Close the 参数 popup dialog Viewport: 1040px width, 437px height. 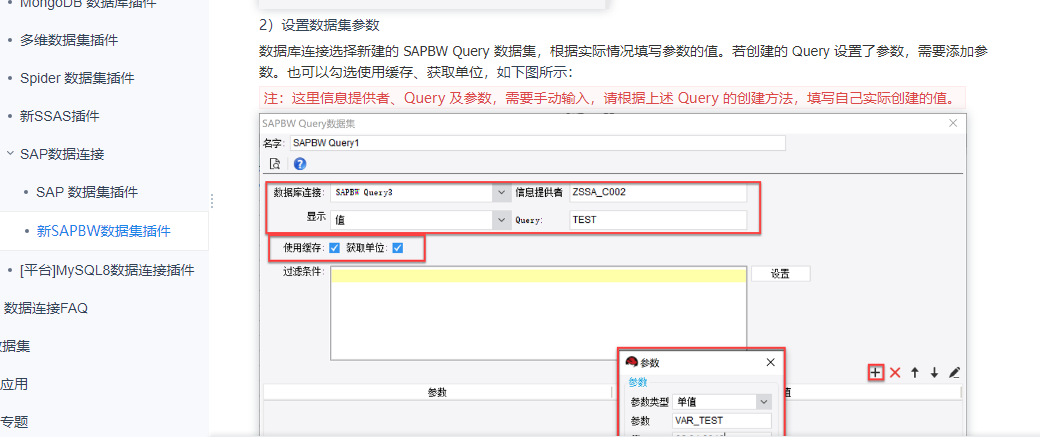point(770,362)
